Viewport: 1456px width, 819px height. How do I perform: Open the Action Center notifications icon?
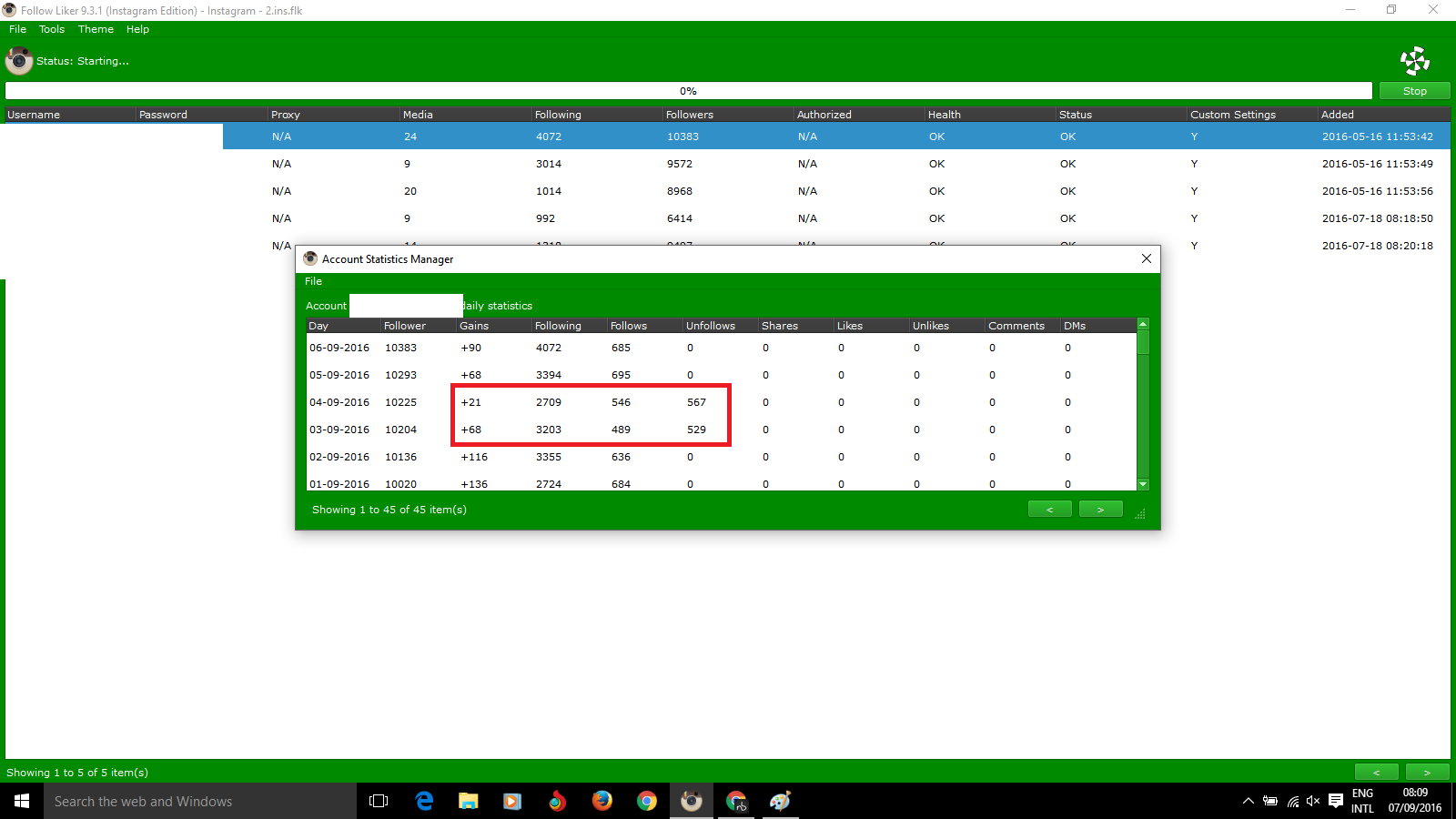point(1335,801)
